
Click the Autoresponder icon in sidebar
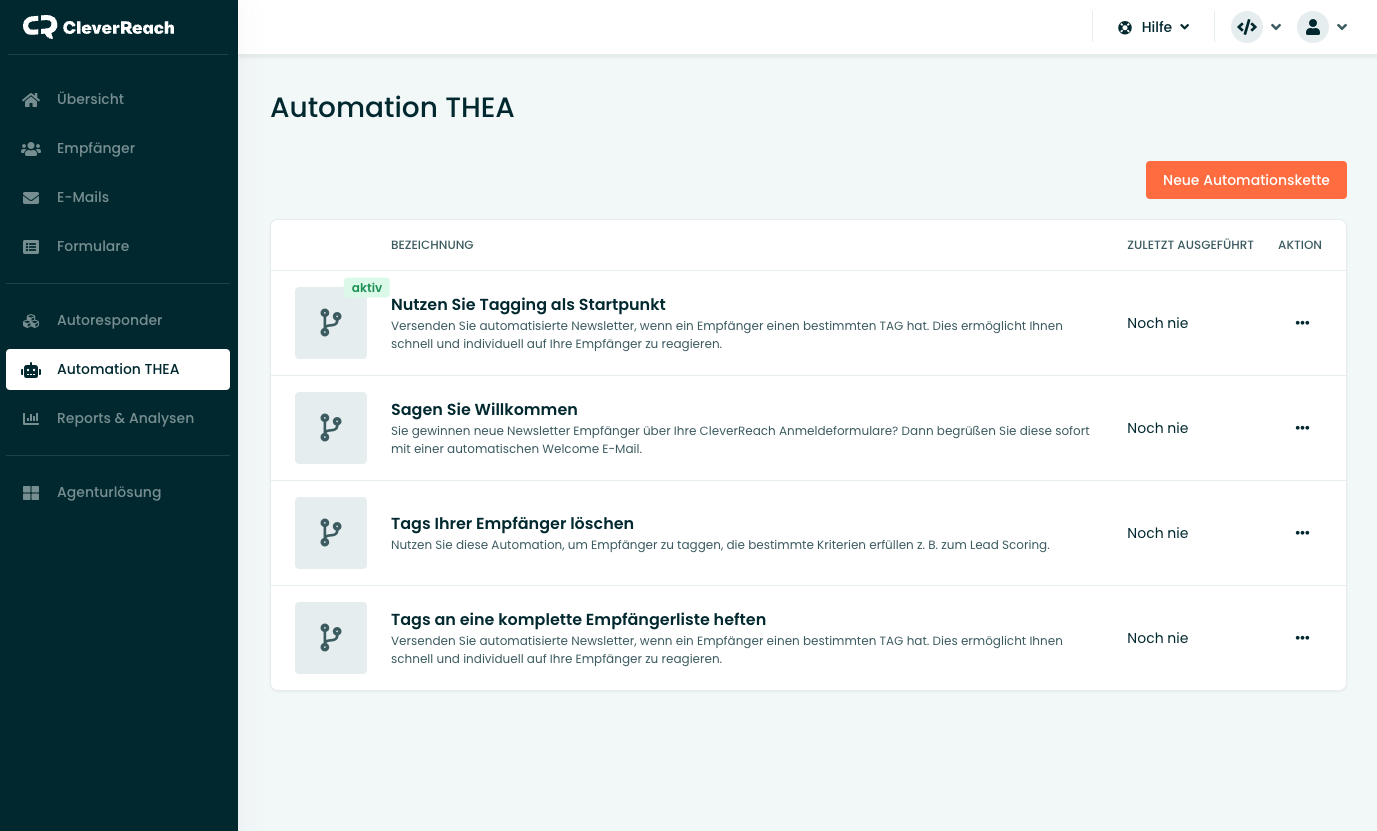tap(31, 320)
